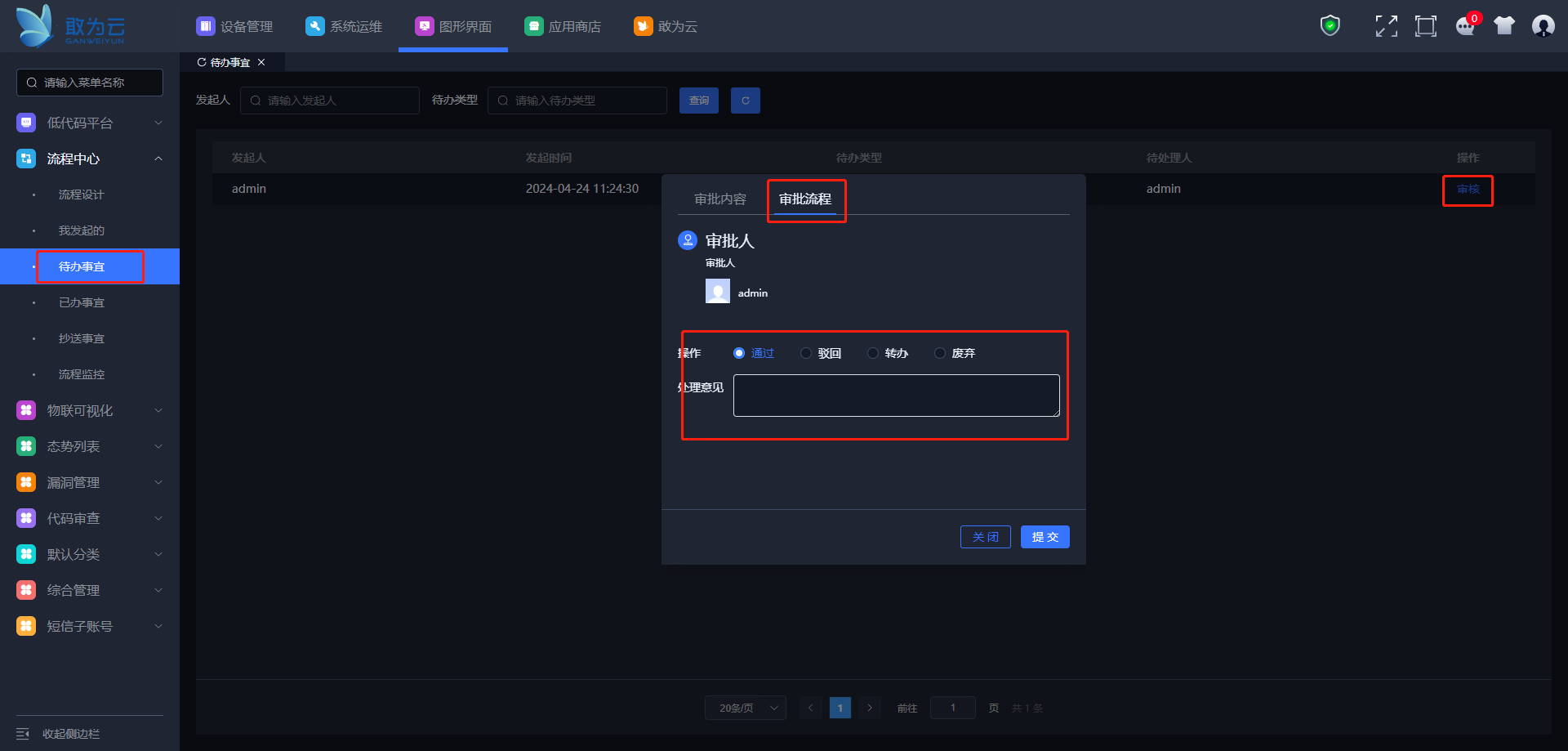Expand the 态势列表 menu chevron

point(158,446)
